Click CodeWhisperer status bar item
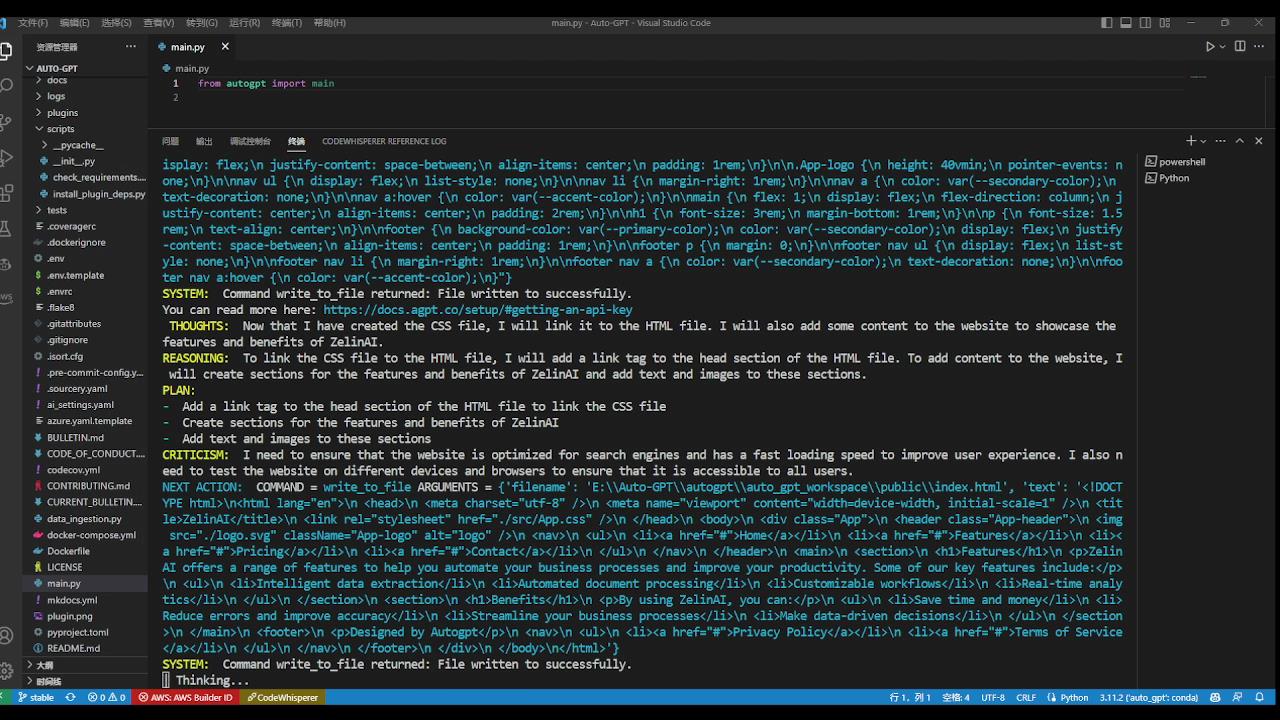The height and width of the screenshot is (720, 1280). click(281, 697)
